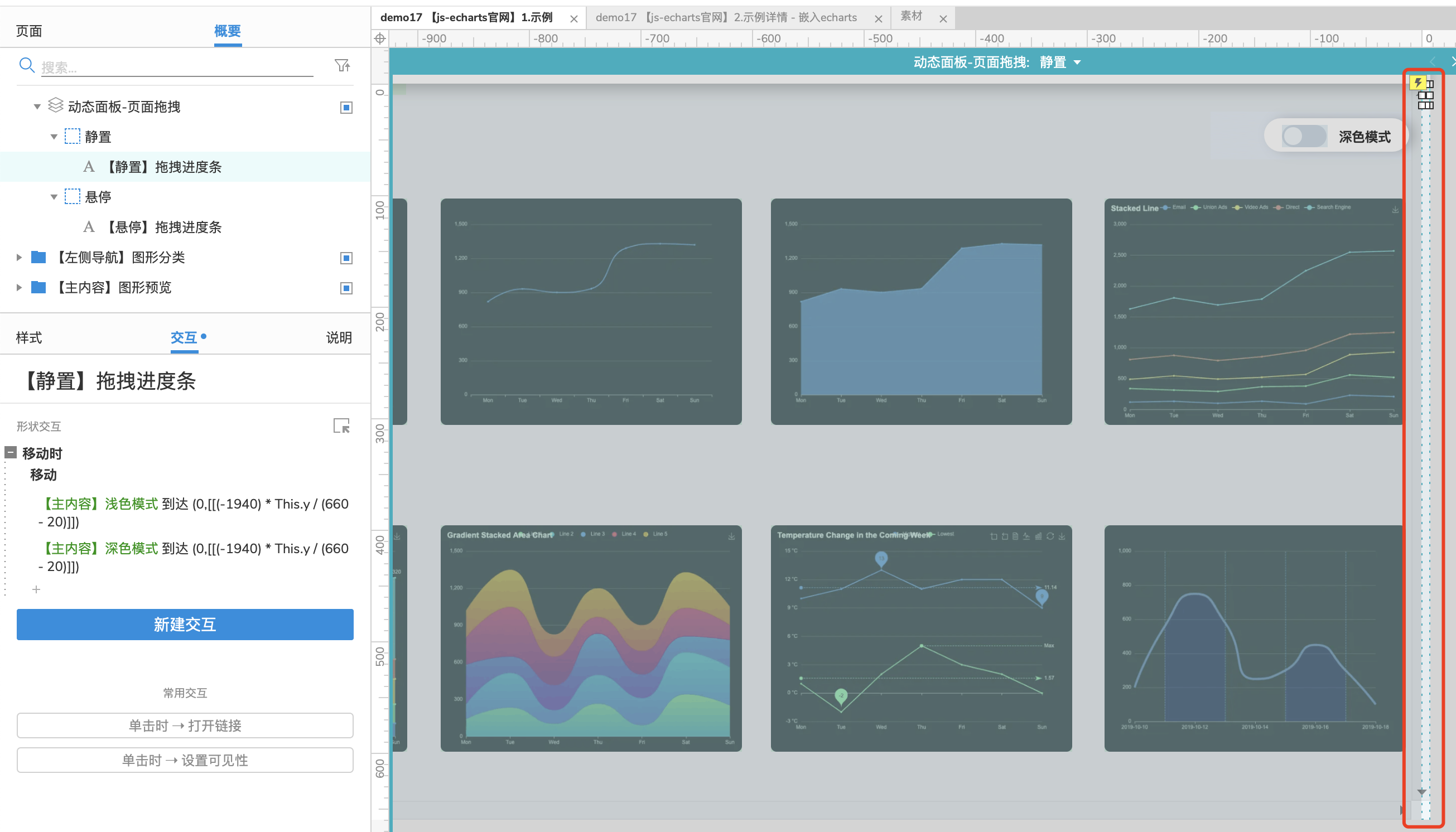Click the 移动 action label
1456x832 pixels.
point(44,475)
